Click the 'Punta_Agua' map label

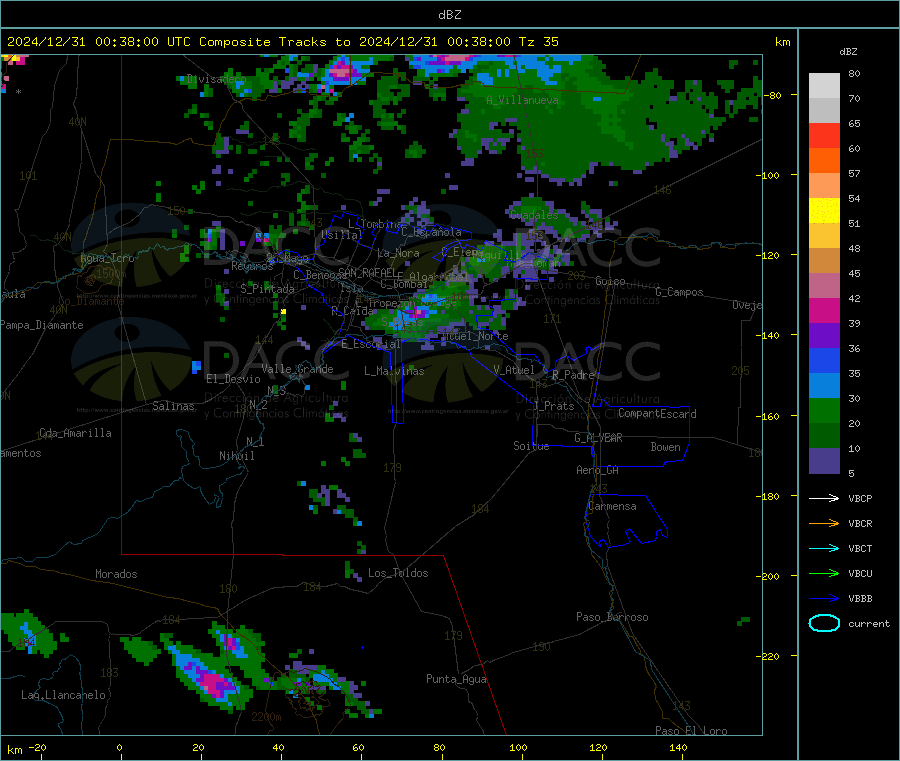[456, 679]
